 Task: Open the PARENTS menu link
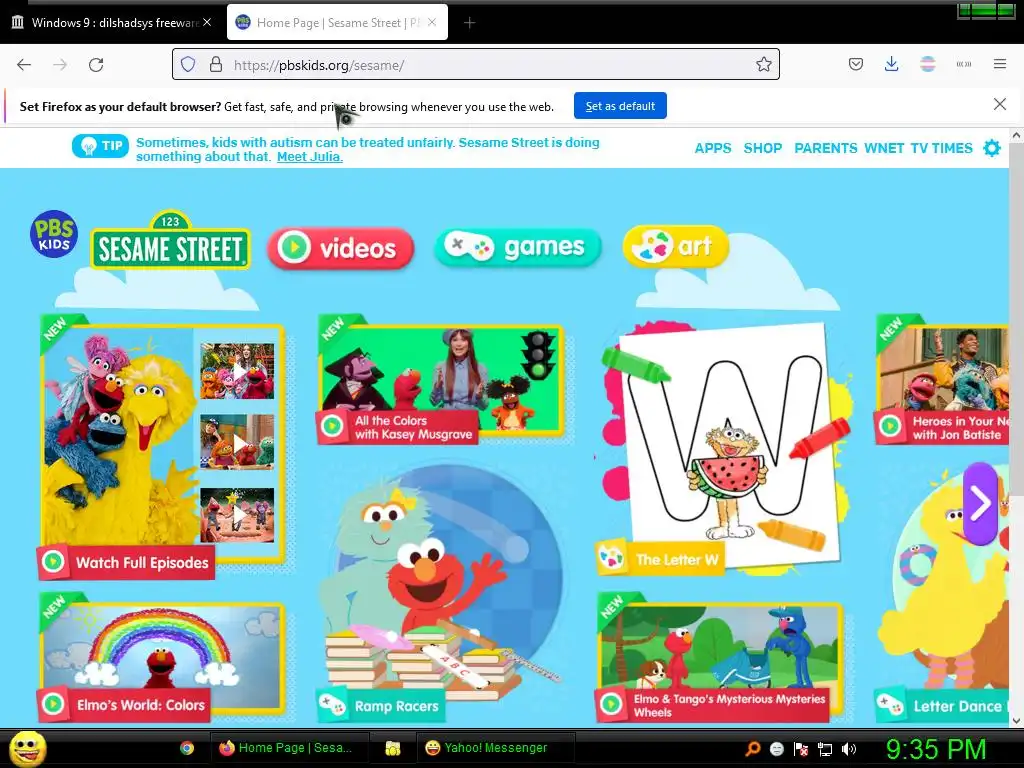(825, 148)
